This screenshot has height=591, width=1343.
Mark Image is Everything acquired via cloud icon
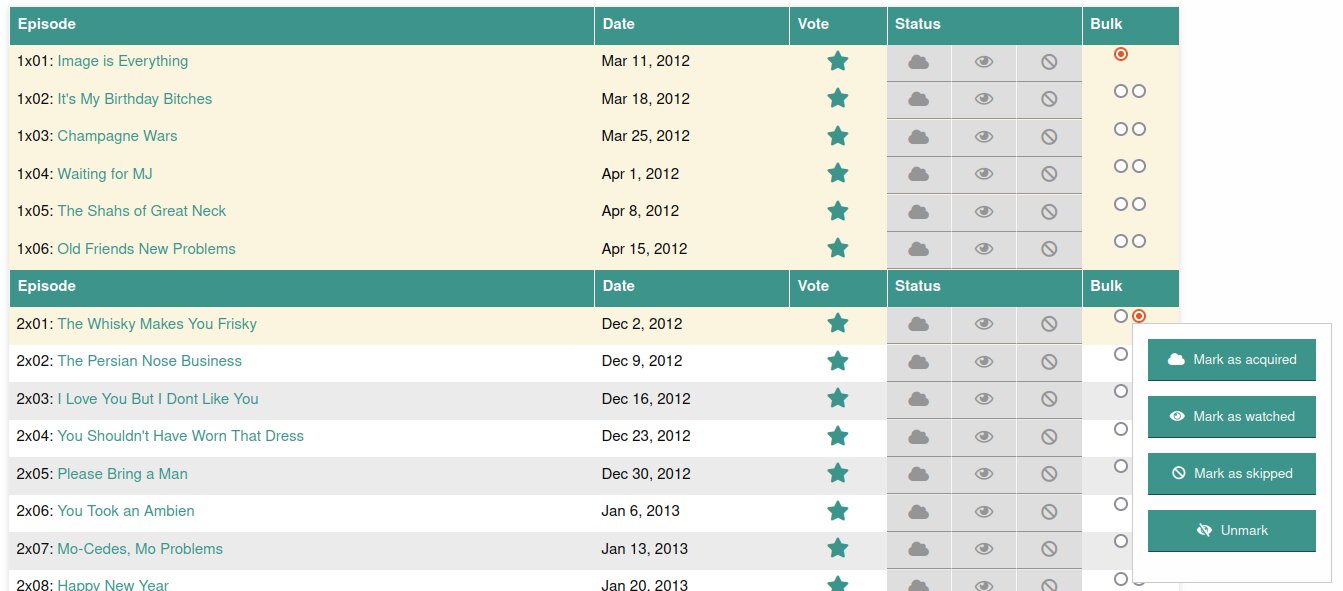[x=918, y=62]
